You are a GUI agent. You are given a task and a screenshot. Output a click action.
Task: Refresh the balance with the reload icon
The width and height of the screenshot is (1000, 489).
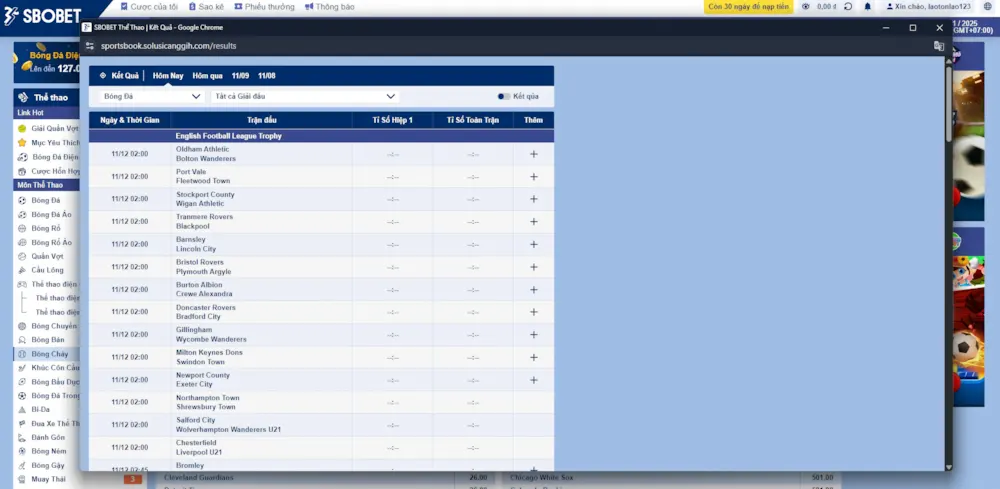point(848,7)
